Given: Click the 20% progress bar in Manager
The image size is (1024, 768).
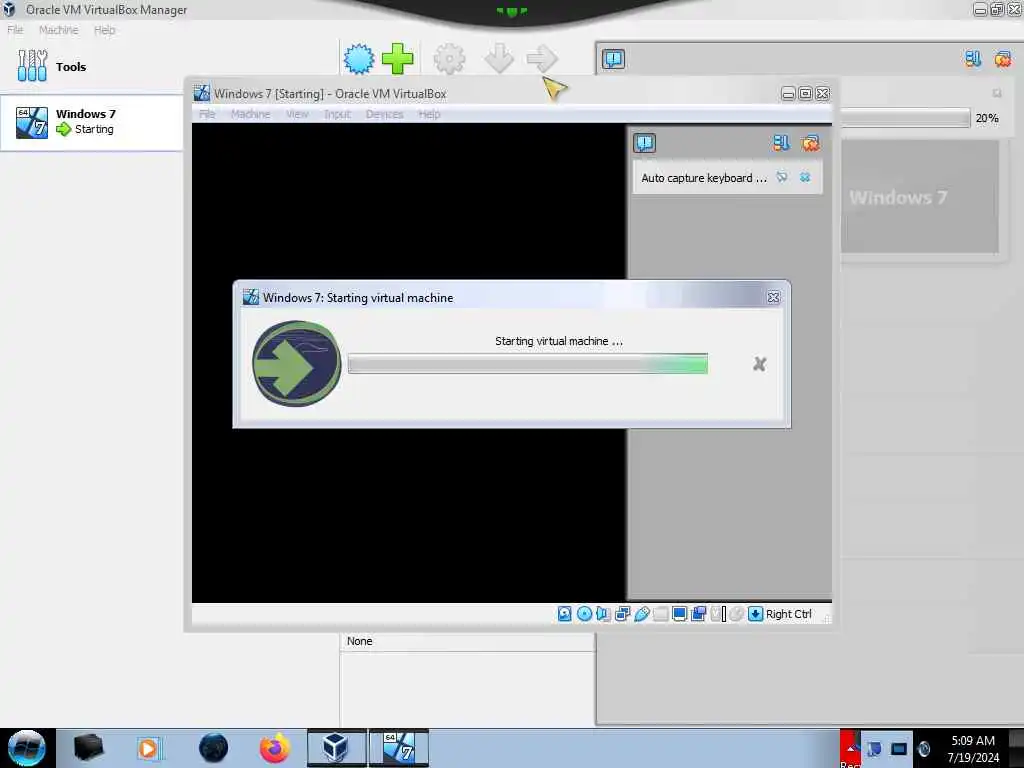Looking at the screenshot, I should [905, 118].
